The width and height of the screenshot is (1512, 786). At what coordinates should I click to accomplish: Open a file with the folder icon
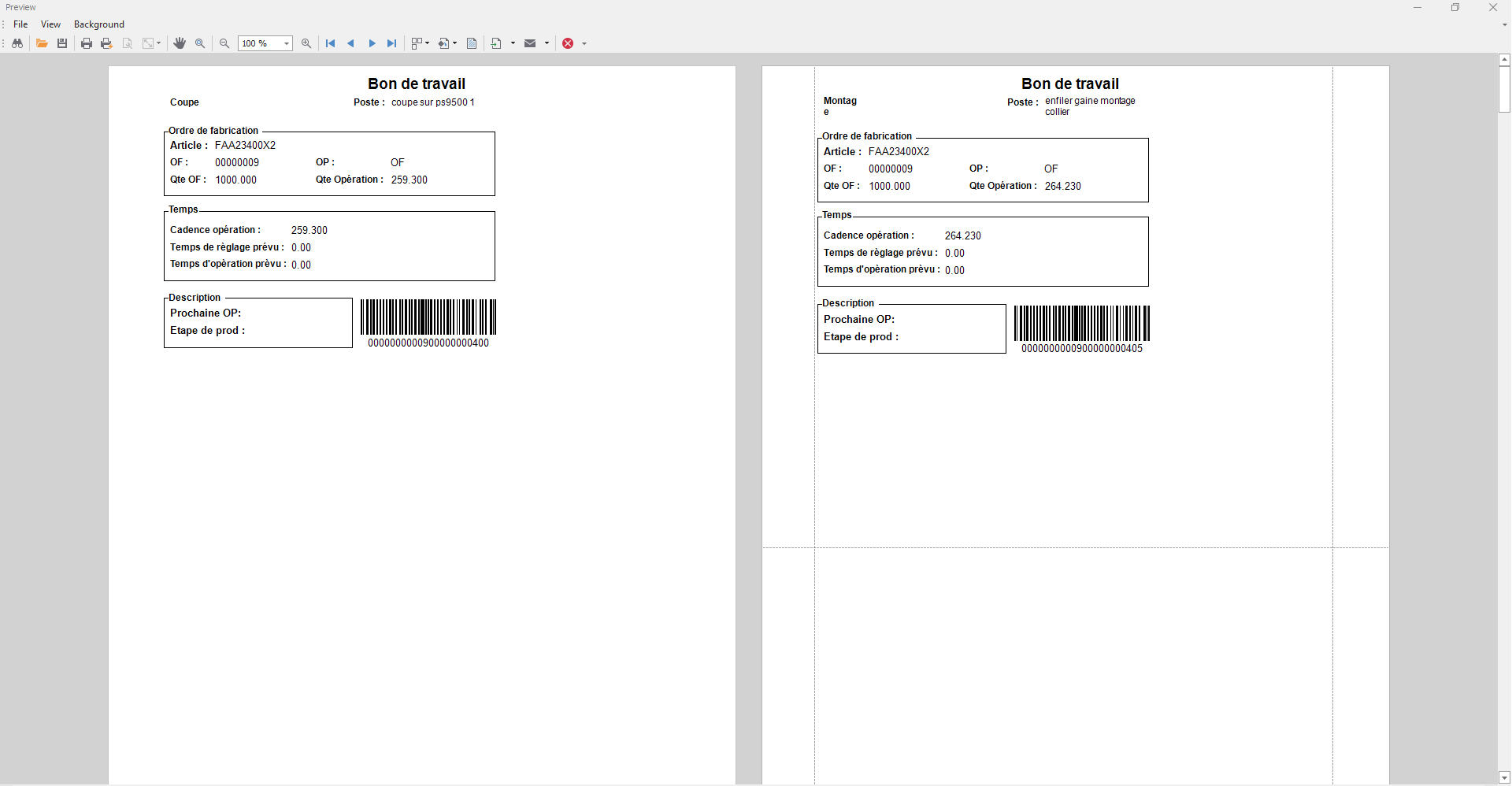[42, 43]
